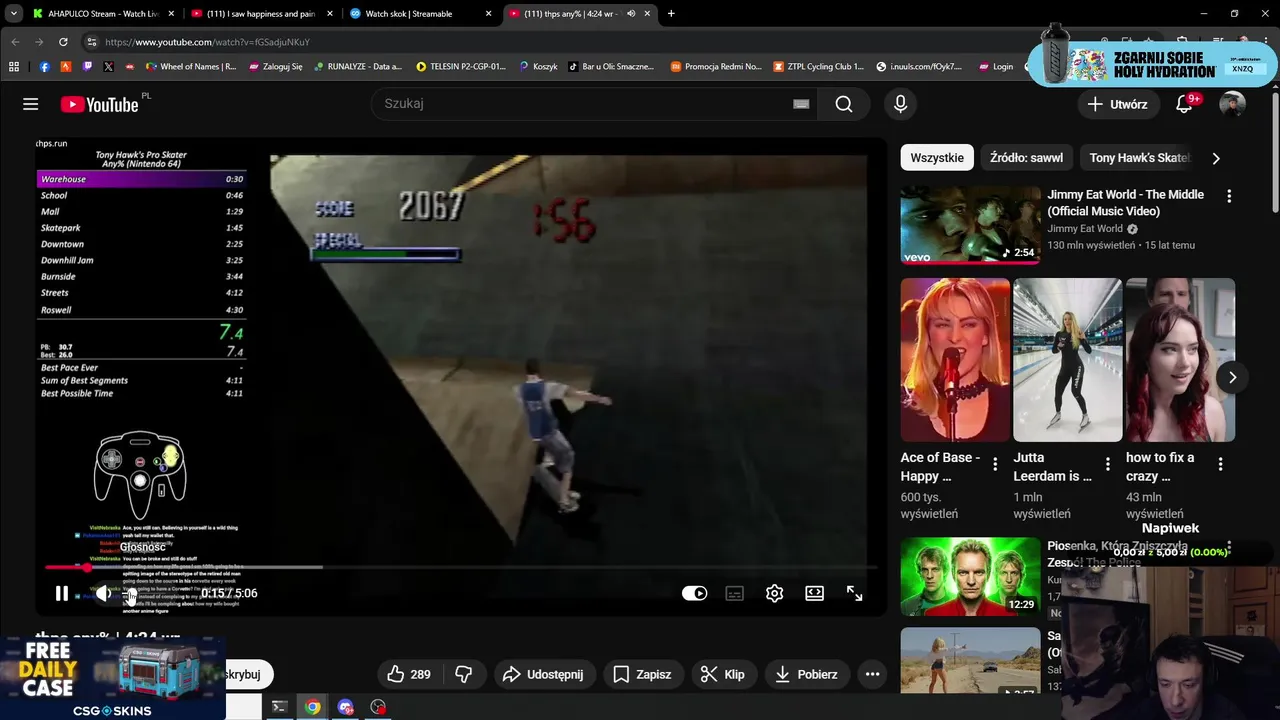The height and width of the screenshot is (720, 1280).
Task: Switch the player to theater mode
Action: click(x=814, y=593)
